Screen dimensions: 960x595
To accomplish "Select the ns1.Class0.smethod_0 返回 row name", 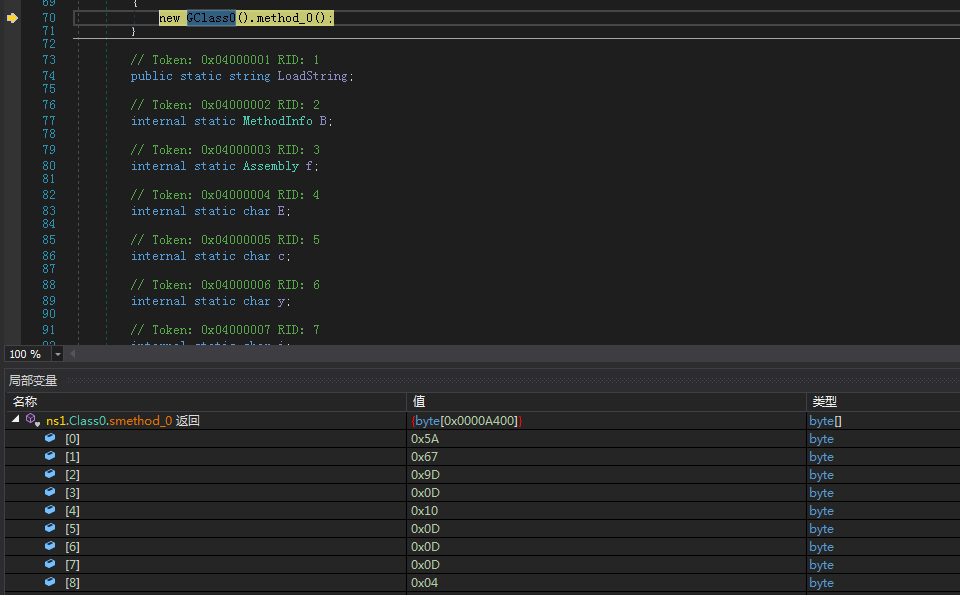I will pyautogui.click(x=123, y=421).
